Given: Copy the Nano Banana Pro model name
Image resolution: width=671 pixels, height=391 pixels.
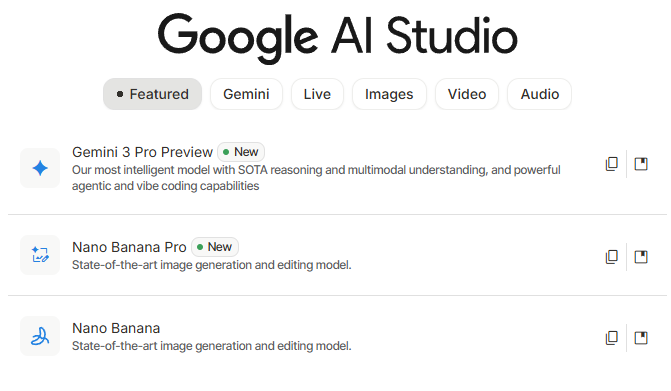Looking at the screenshot, I should coord(612,257).
